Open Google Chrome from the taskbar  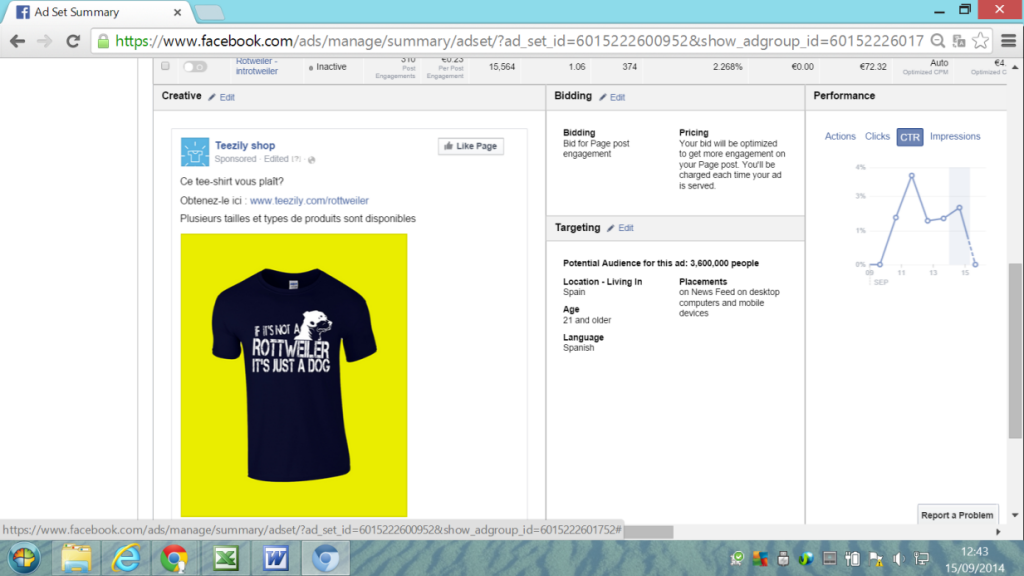pos(174,558)
